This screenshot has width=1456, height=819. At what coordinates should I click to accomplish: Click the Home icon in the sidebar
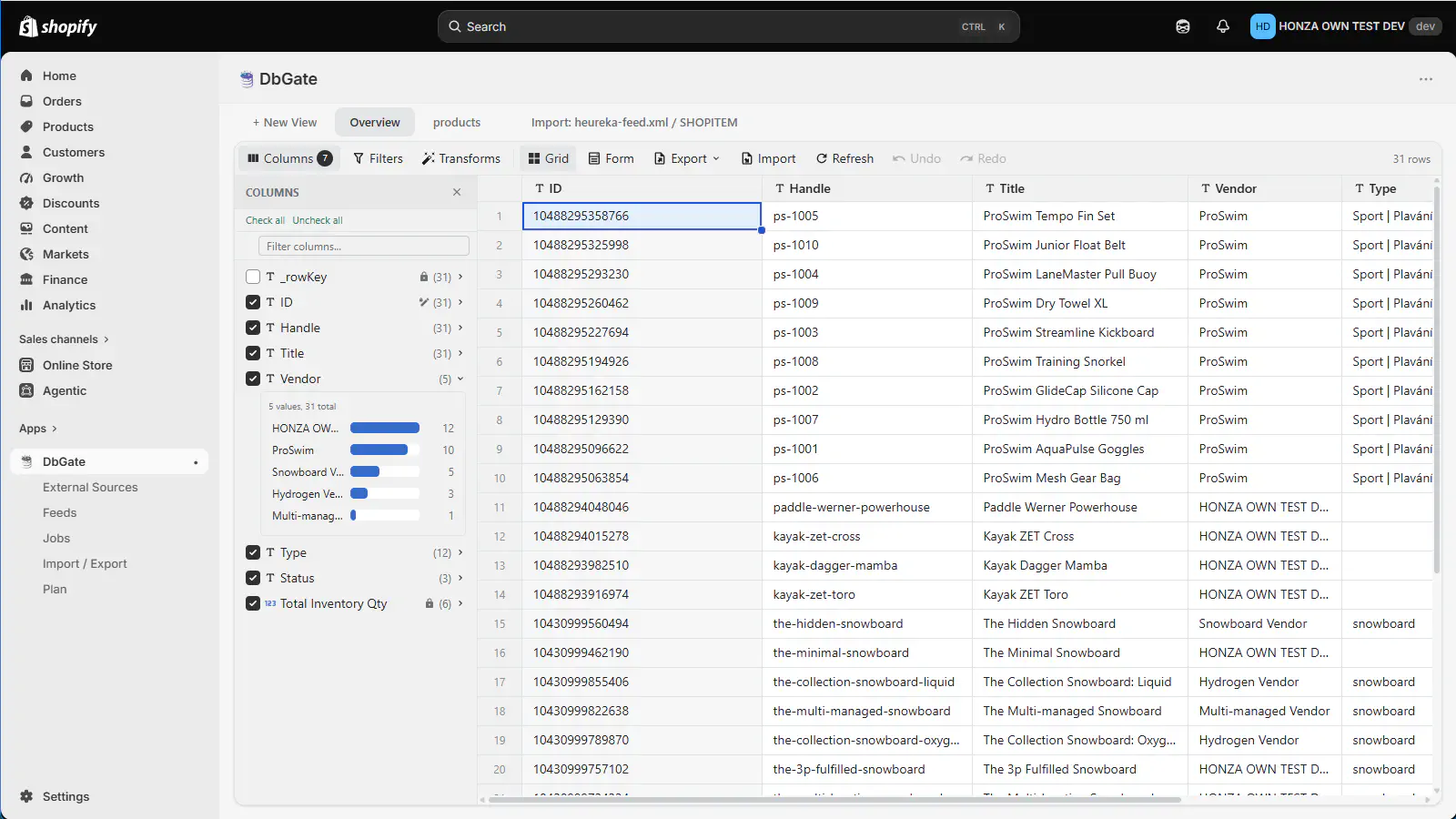point(26,76)
